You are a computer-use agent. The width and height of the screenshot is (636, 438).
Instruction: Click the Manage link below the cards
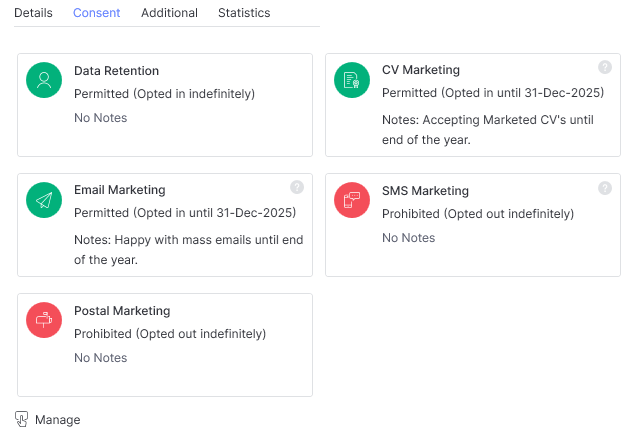pos(58,420)
